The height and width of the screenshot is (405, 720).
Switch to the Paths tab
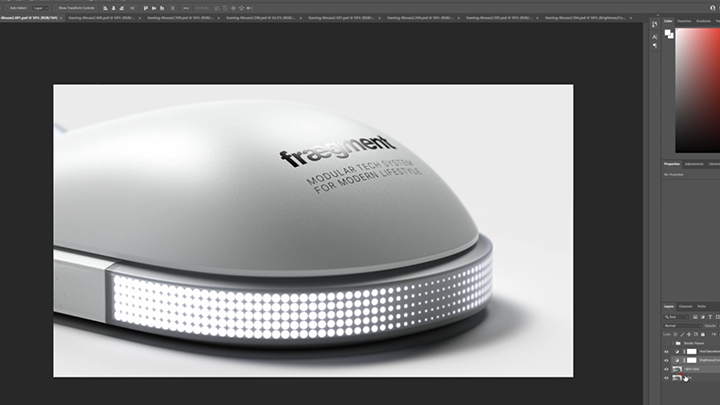pyautogui.click(x=702, y=306)
